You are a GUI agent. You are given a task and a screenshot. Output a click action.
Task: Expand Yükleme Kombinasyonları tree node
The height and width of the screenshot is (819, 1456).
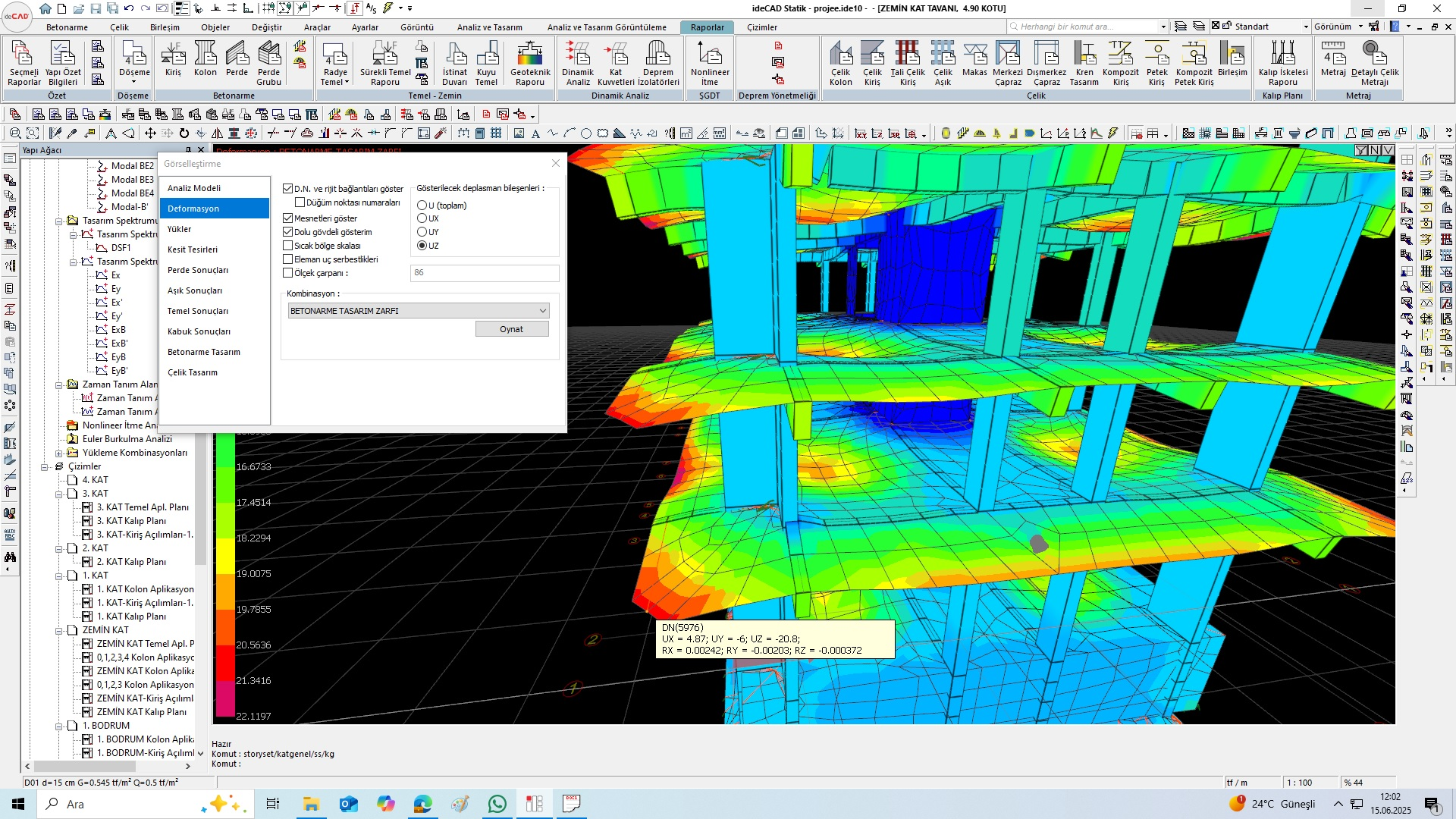(58, 453)
